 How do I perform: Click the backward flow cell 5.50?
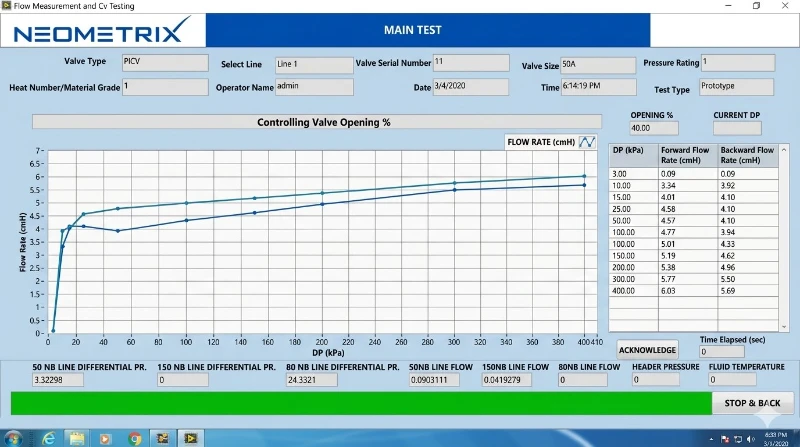pyautogui.click(x=748, y=279)
